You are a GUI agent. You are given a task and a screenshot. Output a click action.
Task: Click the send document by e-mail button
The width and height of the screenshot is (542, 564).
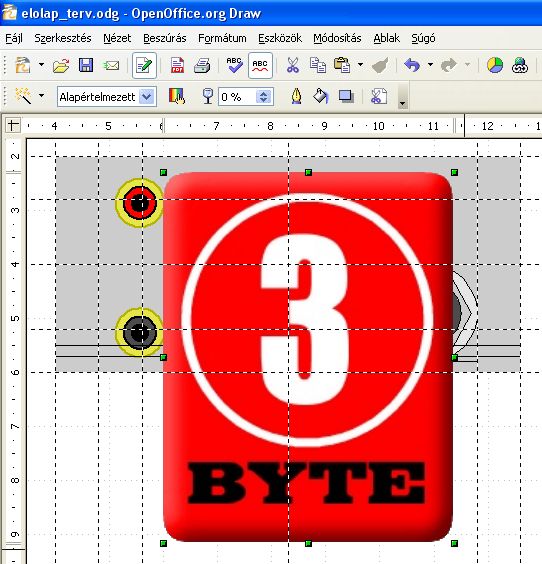point(111,66)
